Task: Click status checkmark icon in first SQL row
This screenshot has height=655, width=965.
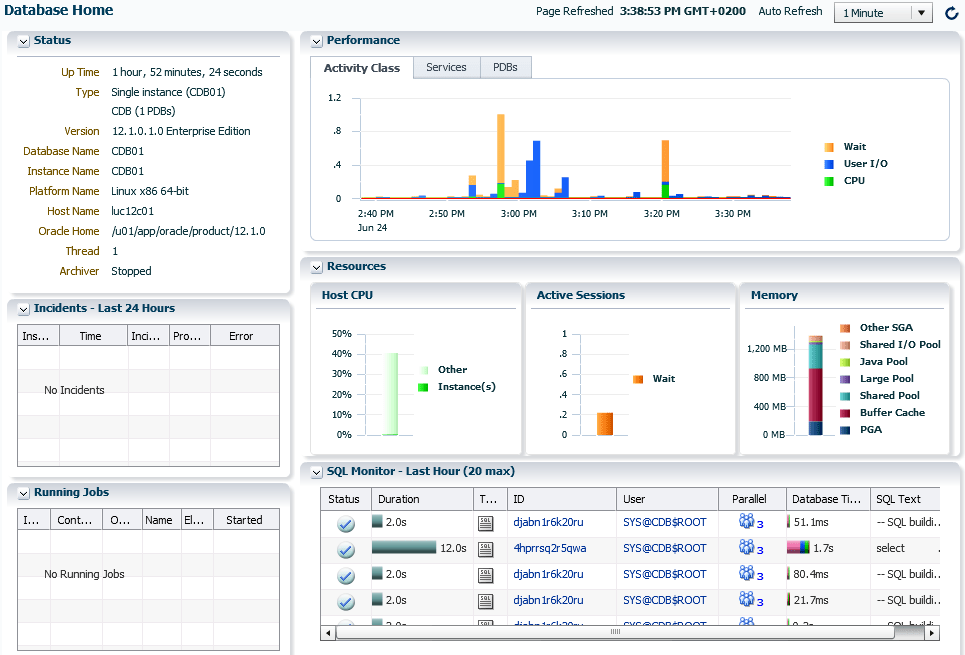Action: pos(346,523)
